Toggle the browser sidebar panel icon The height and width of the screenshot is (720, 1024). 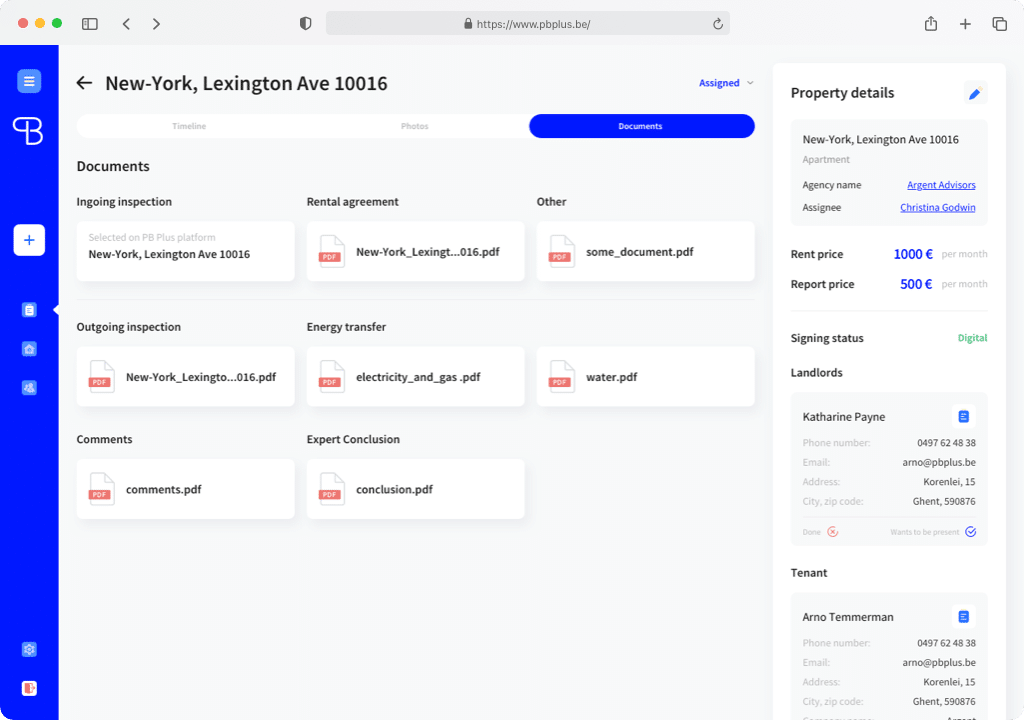pos(89,24)
